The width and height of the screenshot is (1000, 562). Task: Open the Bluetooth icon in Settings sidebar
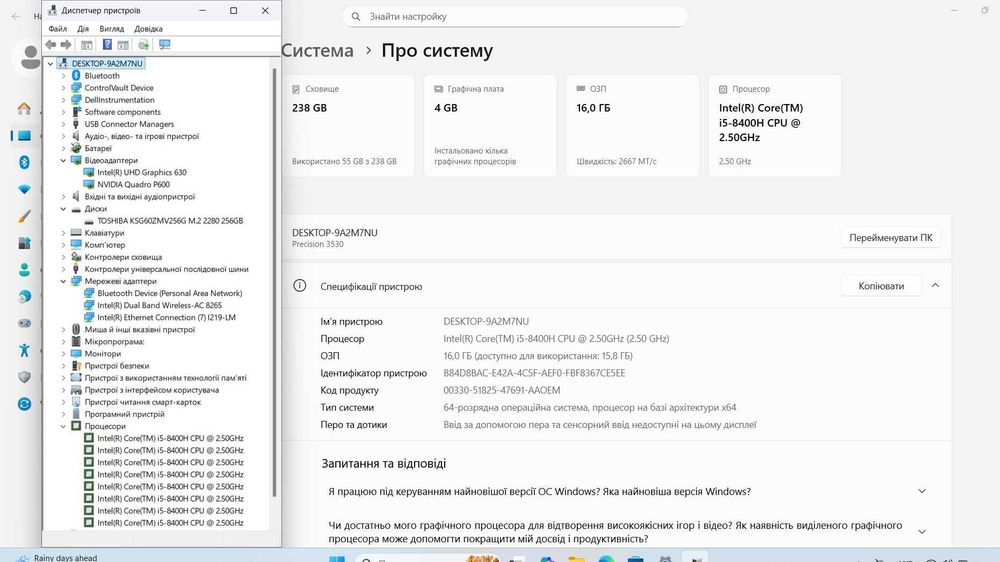[24, 162]
